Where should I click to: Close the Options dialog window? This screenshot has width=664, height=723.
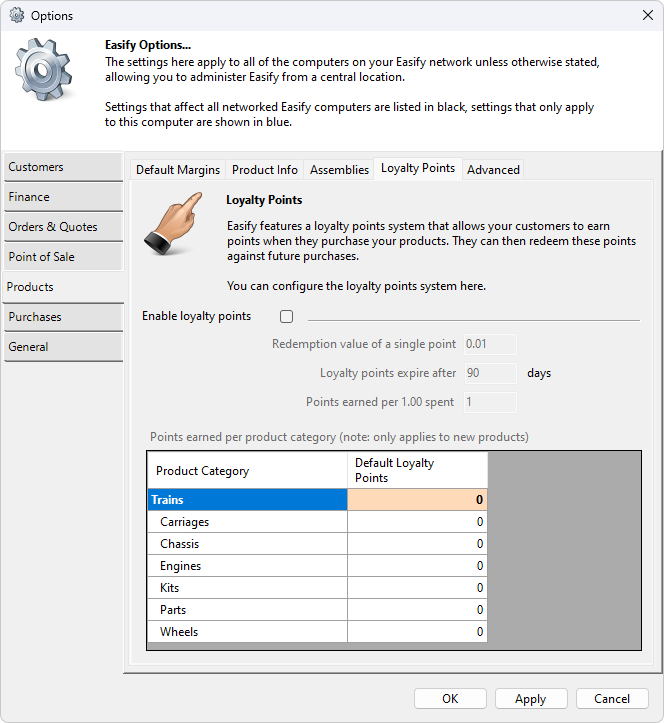pyautogui.click(x=645, y=16)
